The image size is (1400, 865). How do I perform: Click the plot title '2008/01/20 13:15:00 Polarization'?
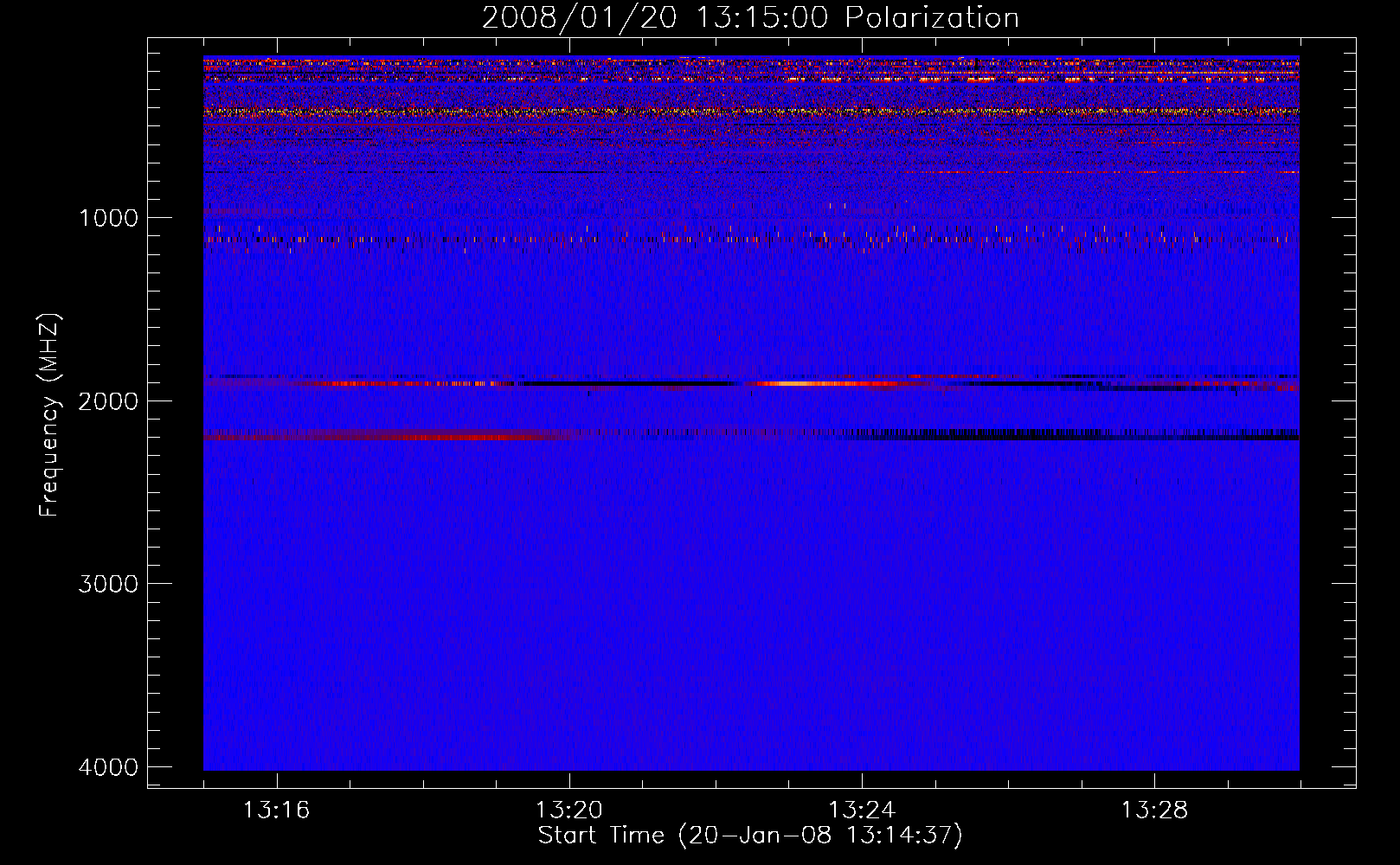(x=750, y=18)
